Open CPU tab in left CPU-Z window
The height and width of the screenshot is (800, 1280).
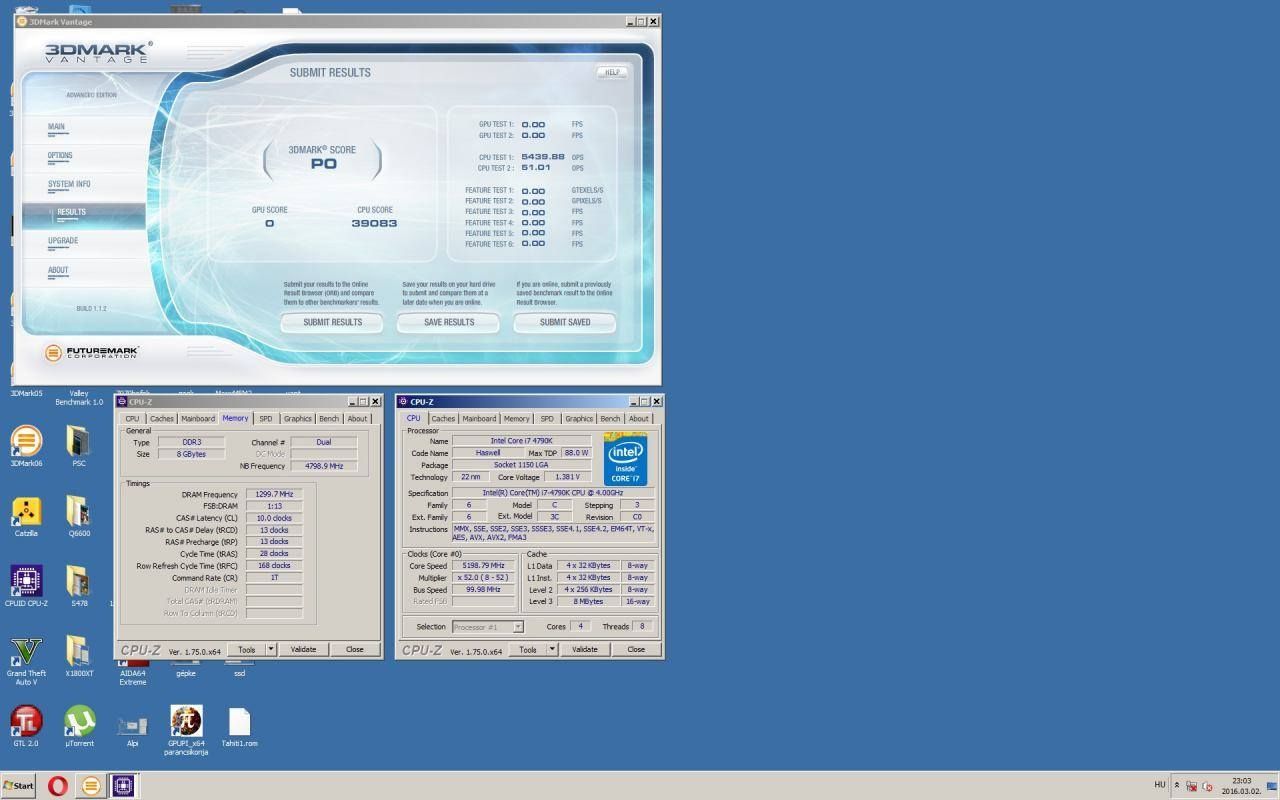tap(132, 419)
